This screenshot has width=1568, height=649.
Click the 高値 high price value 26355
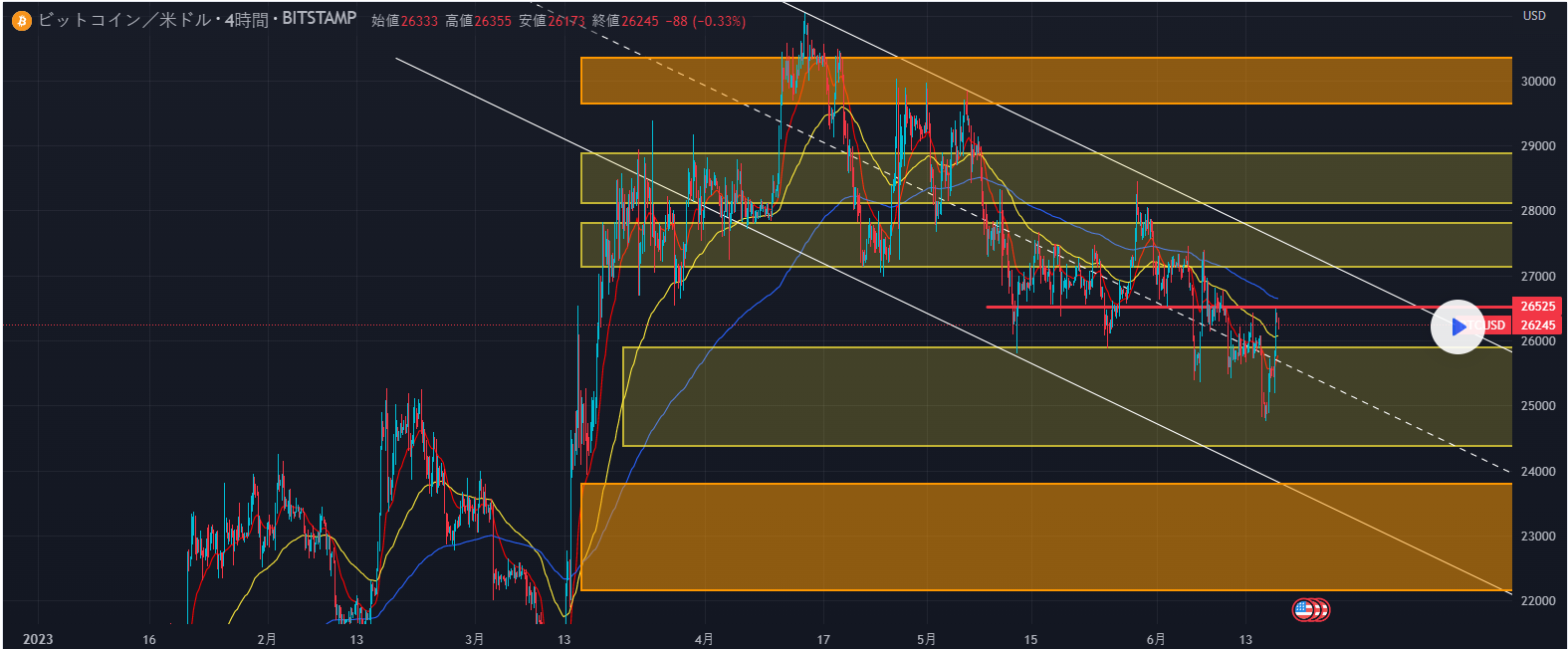[x=492, y=21]
